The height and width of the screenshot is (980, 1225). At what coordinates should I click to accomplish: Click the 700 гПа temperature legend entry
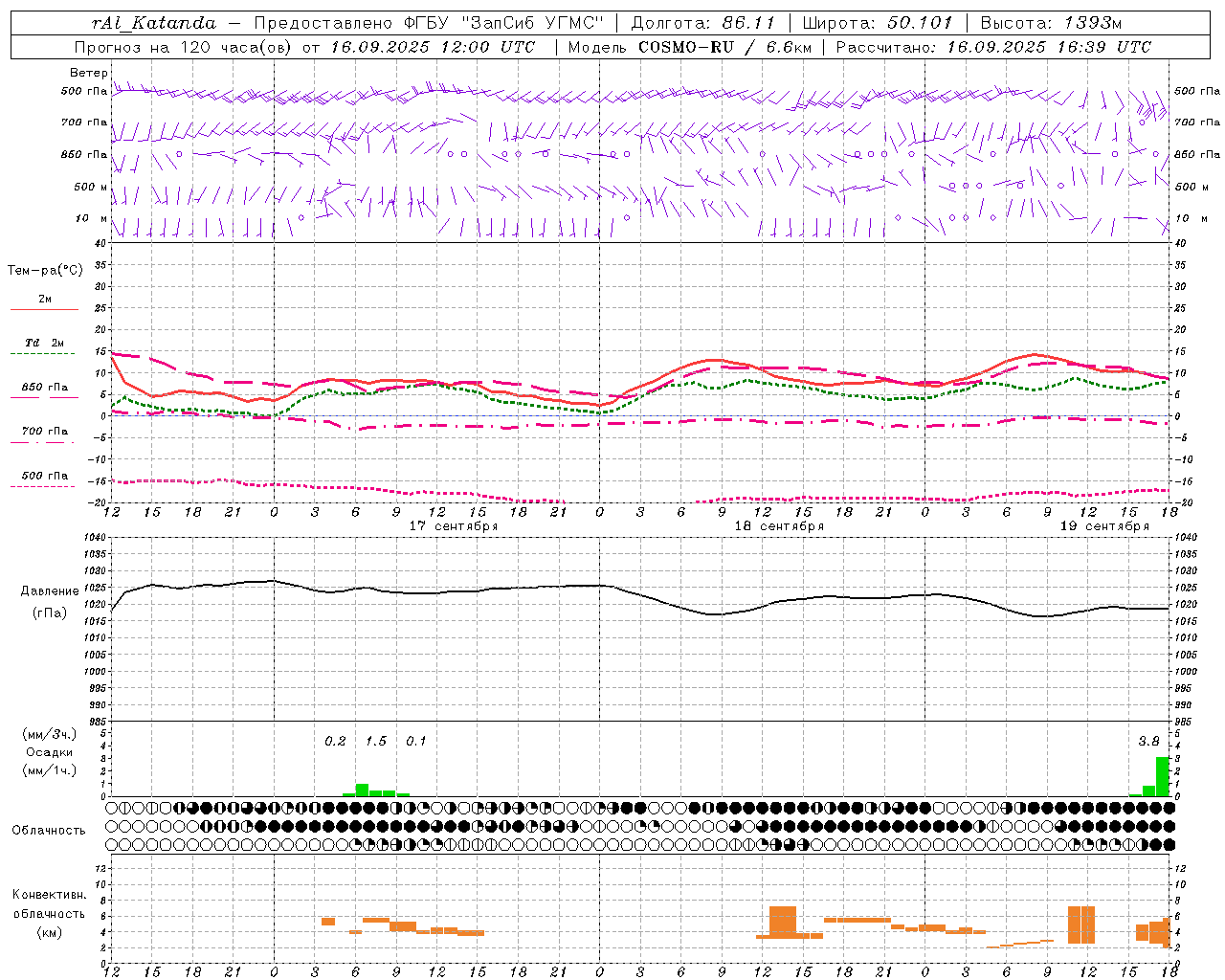[44, 431]
